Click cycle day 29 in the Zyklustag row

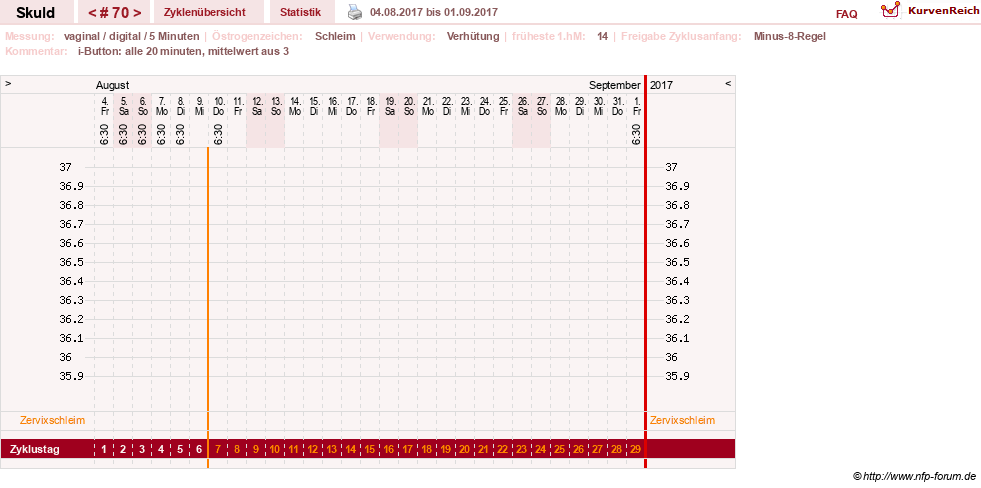636,449
